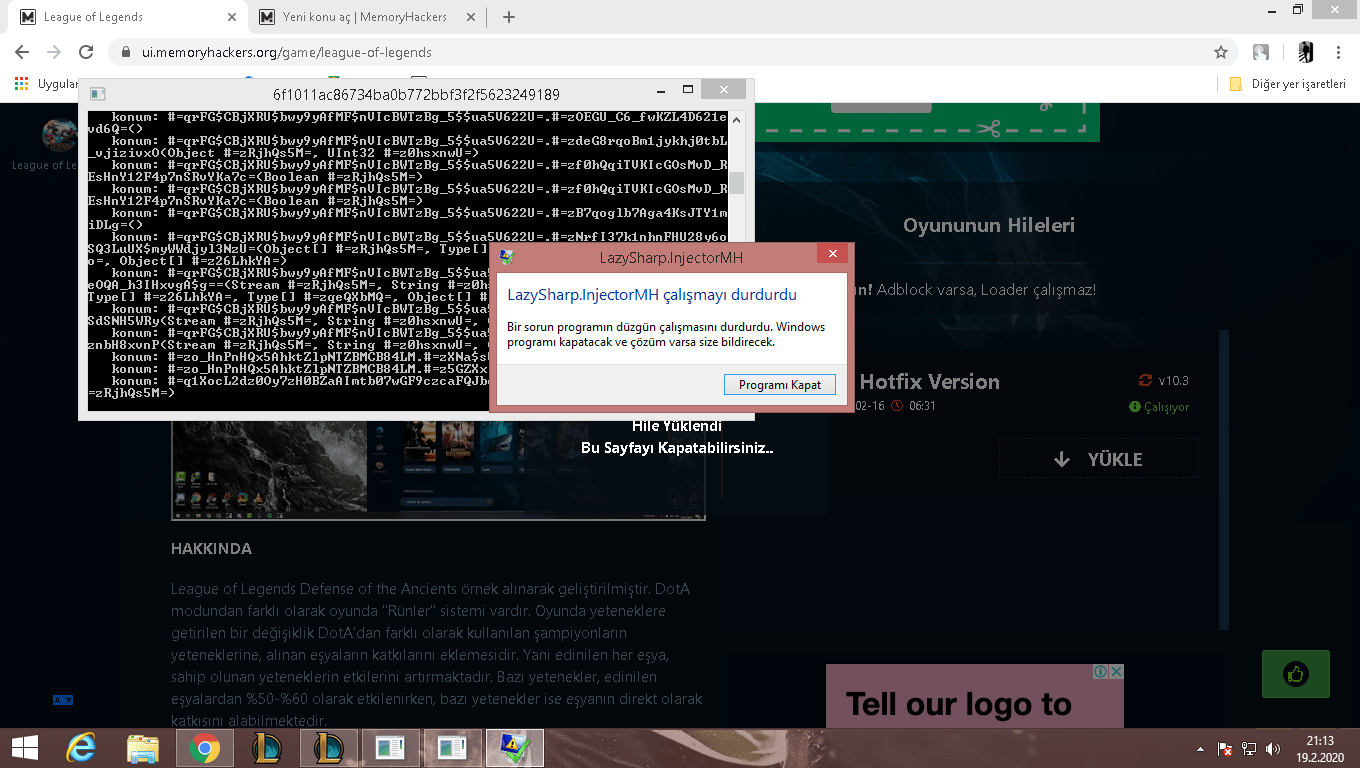The height and width of the screenshot is (768, 1360).
Task: Open Diğer yer işaretleri bookmarks folder
Action: coord(1288,84)
